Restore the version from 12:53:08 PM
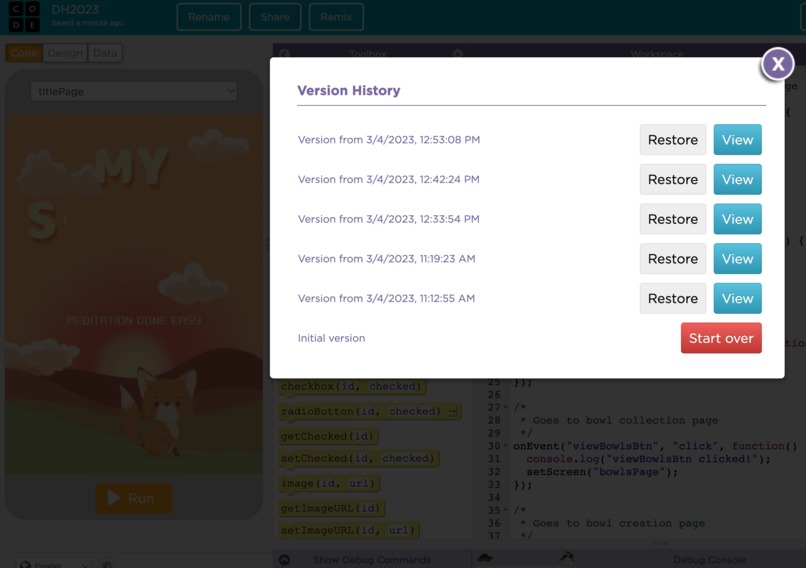 coord(672,139)
